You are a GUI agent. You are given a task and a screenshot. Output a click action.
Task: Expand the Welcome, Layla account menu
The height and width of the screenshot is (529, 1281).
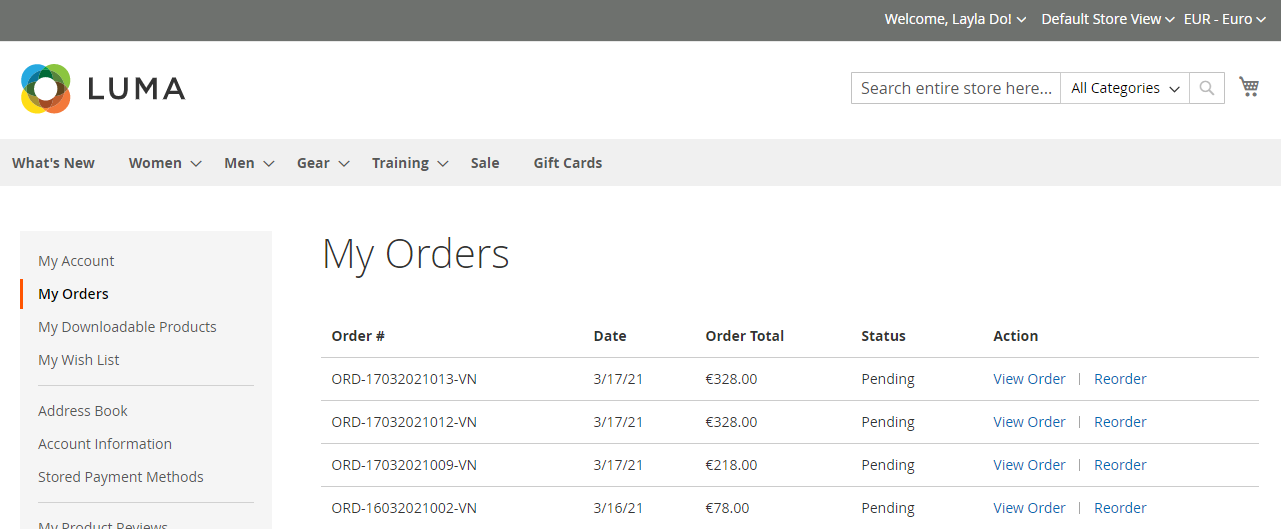coord(955,19)
